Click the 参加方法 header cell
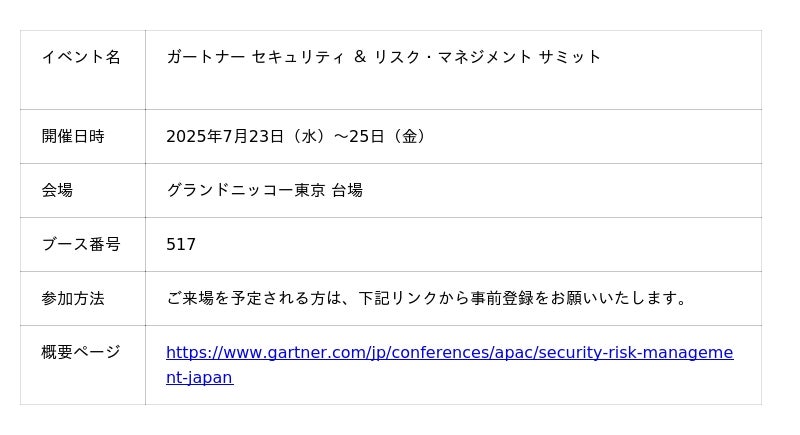The width and height of the screenshot is (800, 435). pos(83,299)
